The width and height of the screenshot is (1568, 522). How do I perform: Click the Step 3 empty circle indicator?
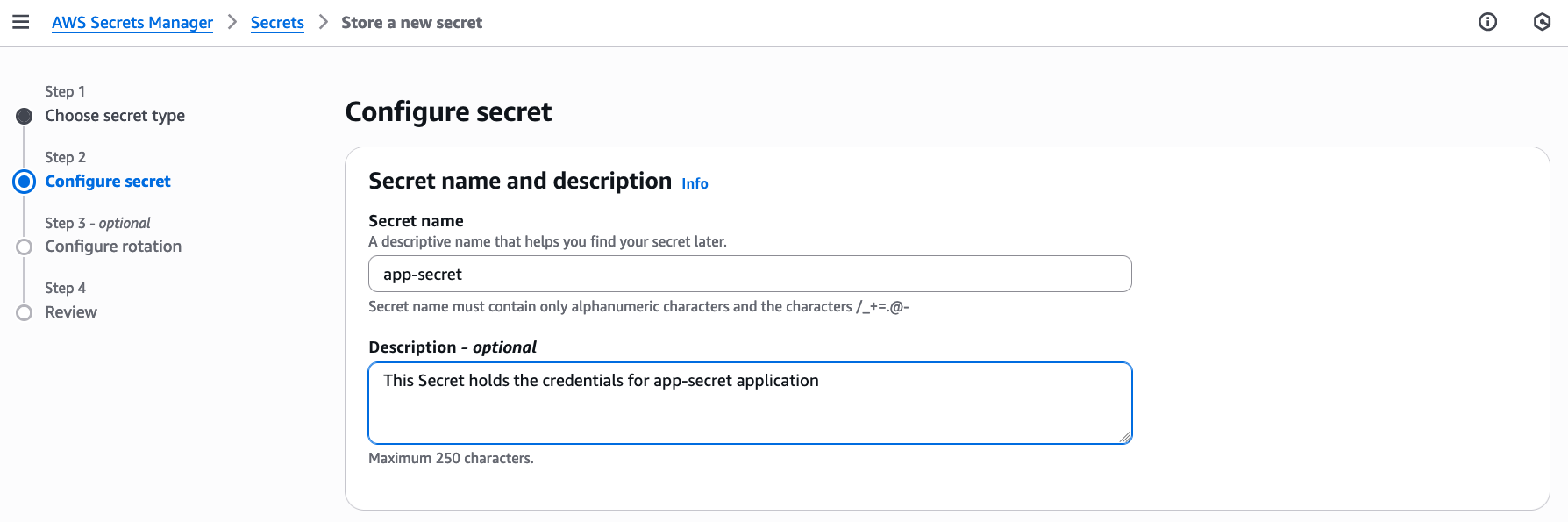(x=25, y=247)
